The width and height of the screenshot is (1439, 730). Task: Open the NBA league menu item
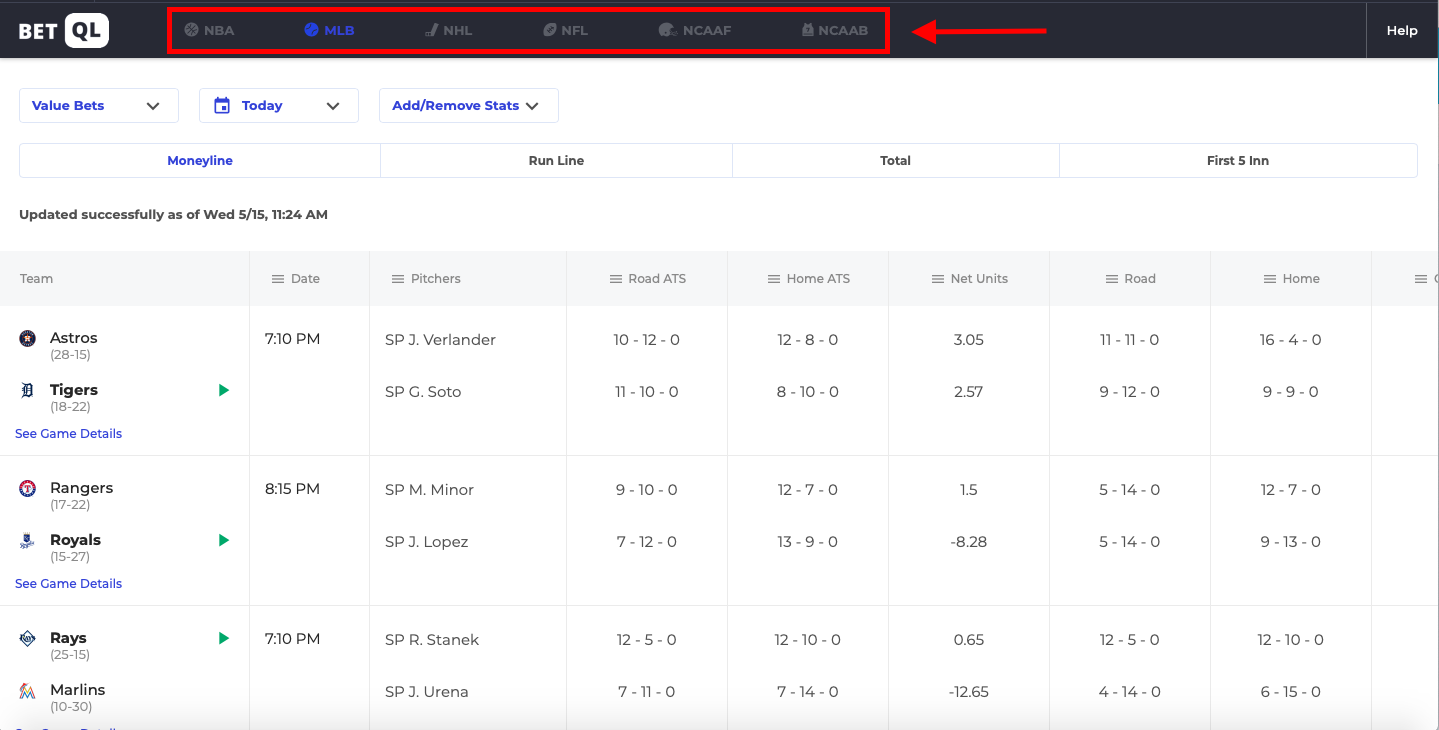pyautogui.click(x=209, y=30)
